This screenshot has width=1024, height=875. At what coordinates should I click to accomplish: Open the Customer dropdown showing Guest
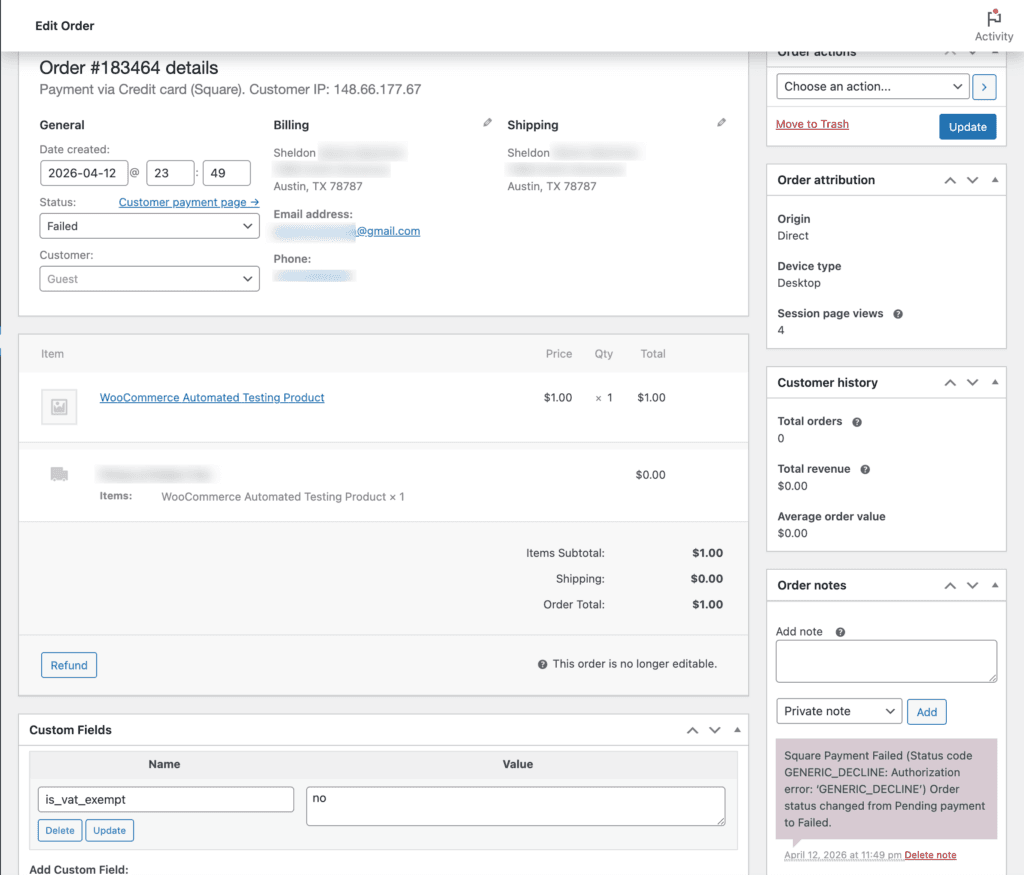[x=148, y=277]
